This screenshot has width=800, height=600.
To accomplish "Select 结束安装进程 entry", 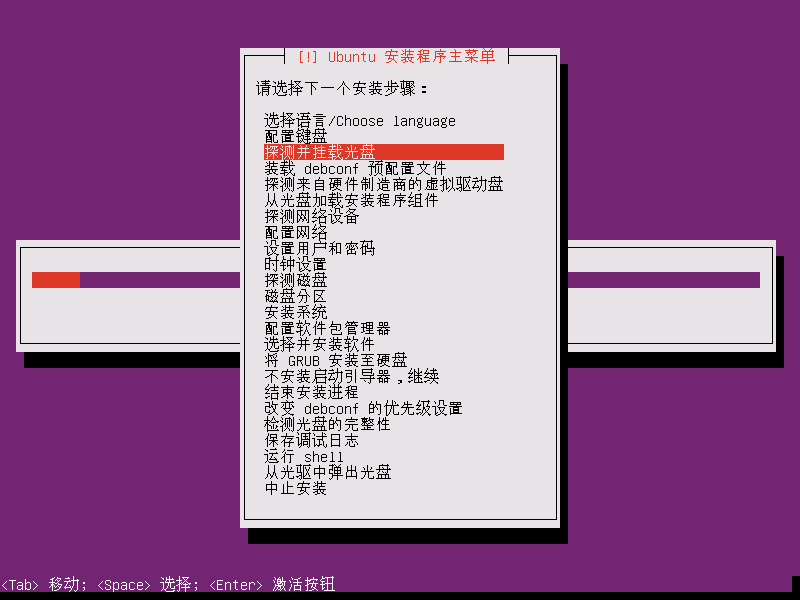I will pos(312,392).
